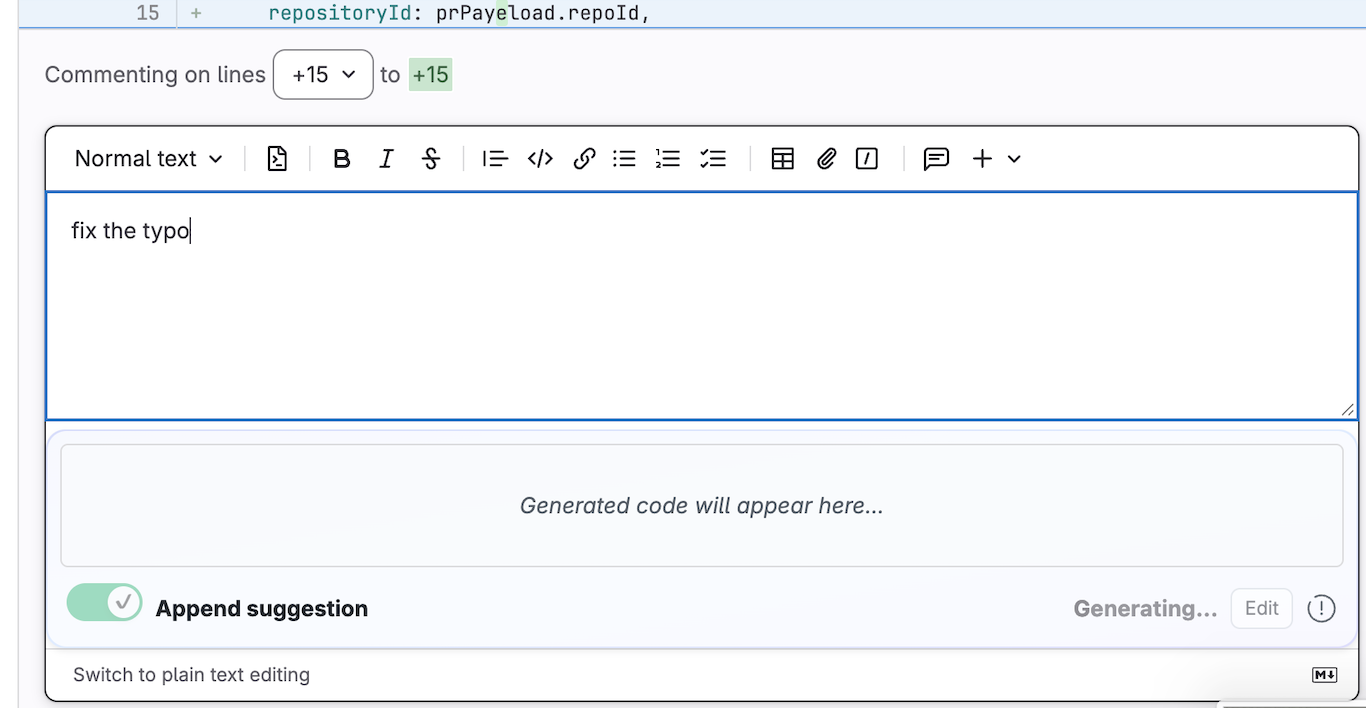1366x708 pixels.
Task: Add a task checklist
Action: point(713,159)
